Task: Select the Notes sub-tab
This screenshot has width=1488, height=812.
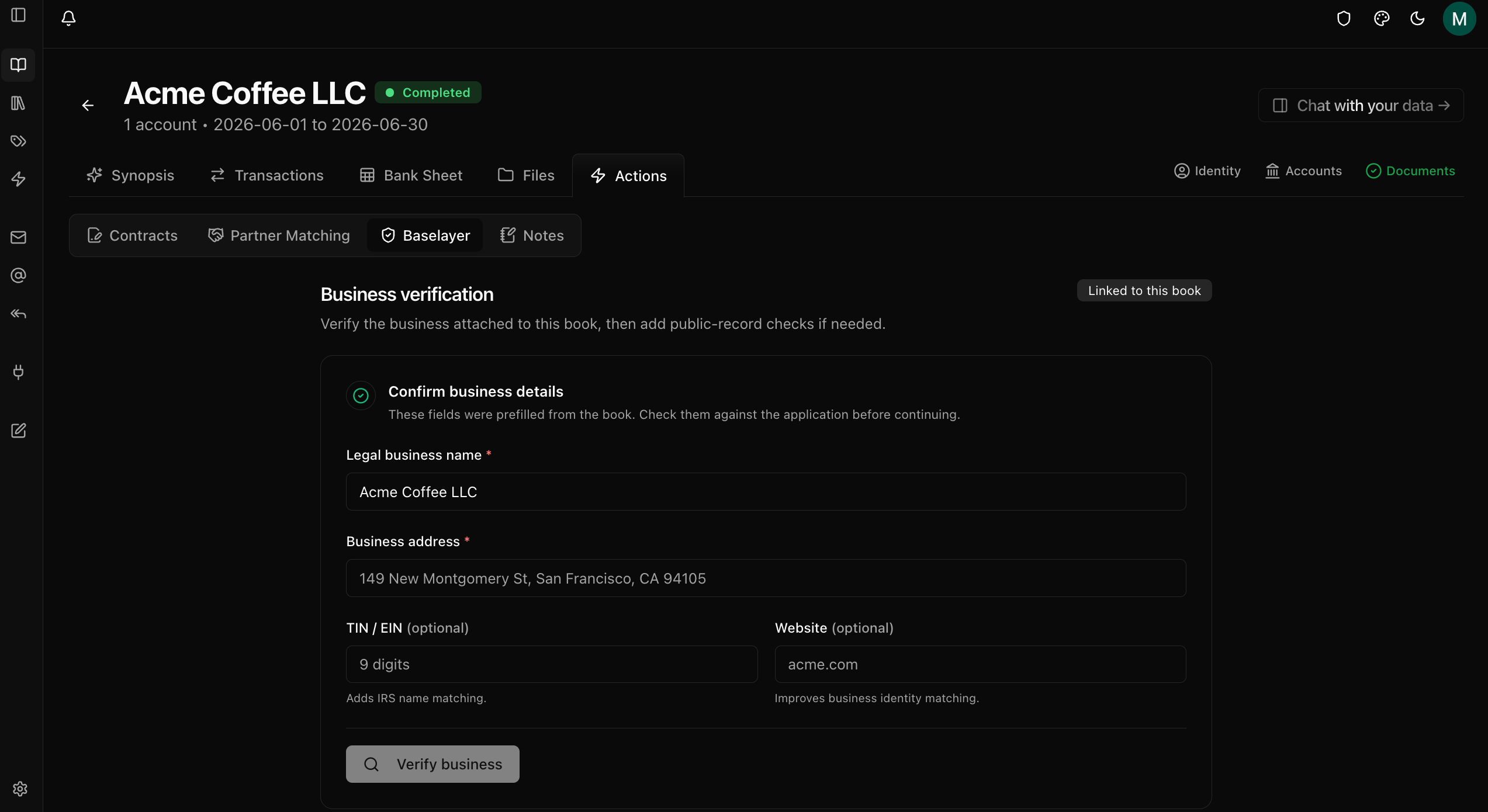Action: (532, 235)
